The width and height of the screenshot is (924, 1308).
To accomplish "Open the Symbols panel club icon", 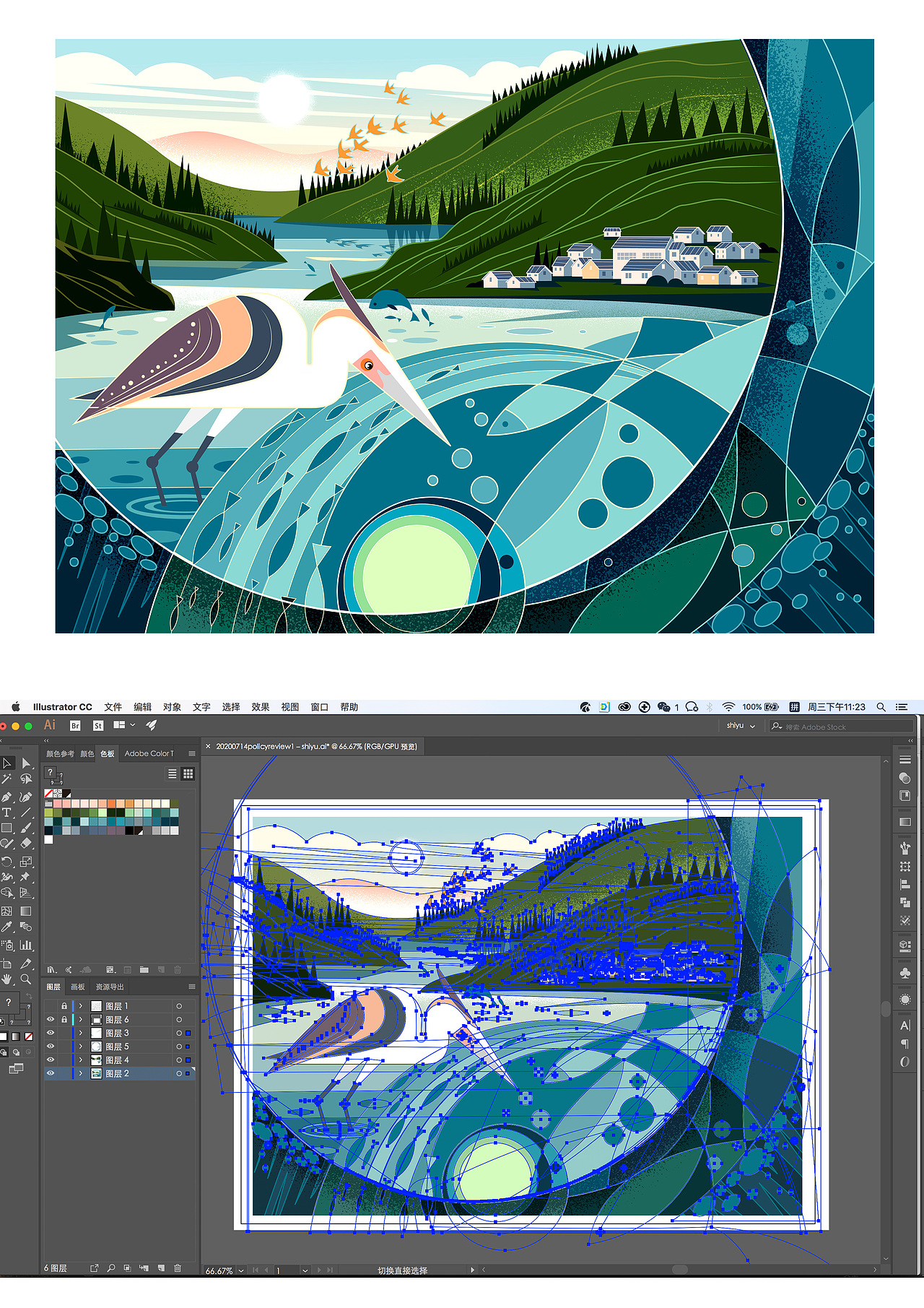I will [x=905, y=973].
